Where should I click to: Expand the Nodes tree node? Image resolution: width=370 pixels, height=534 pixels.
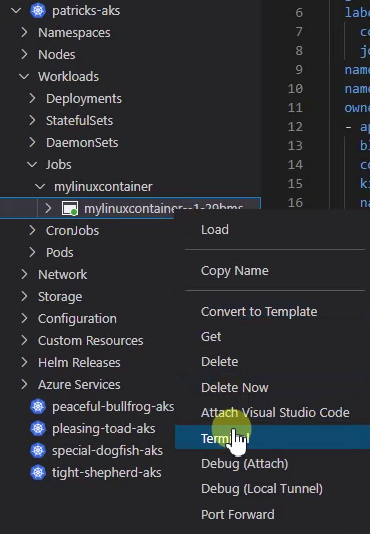(x=24, y=54)
